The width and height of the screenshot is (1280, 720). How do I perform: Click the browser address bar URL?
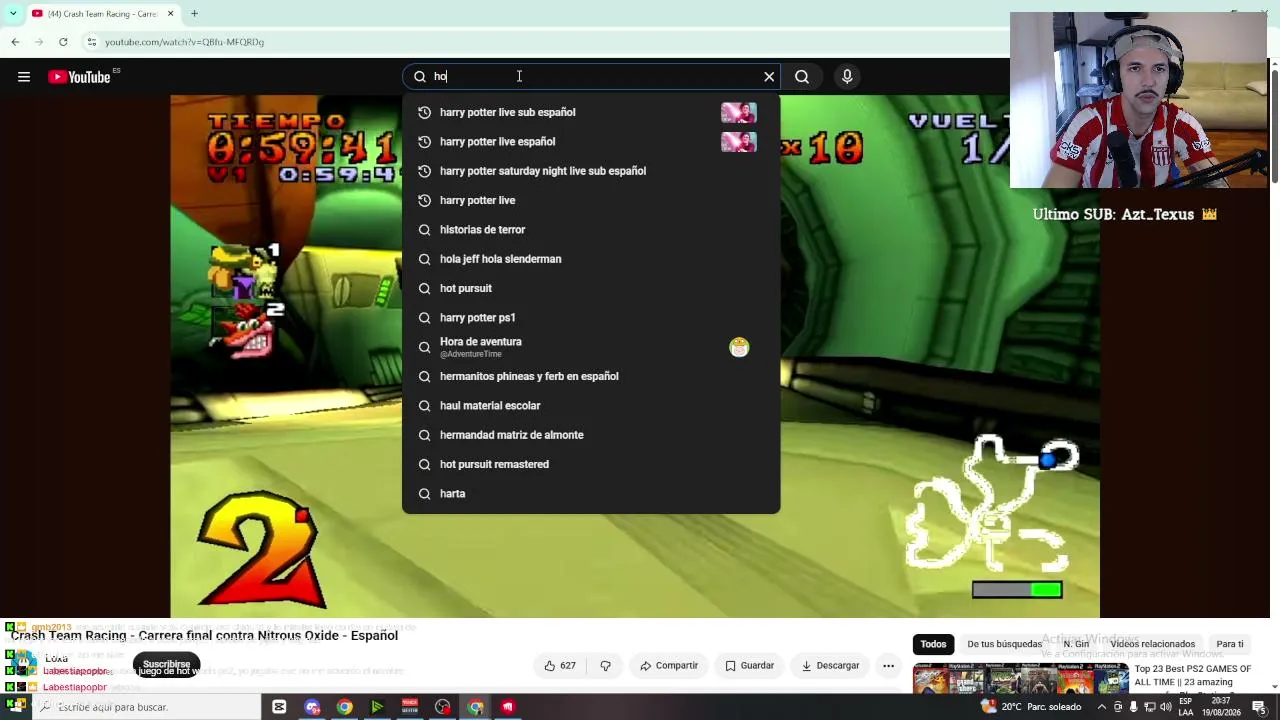point(185,42)
